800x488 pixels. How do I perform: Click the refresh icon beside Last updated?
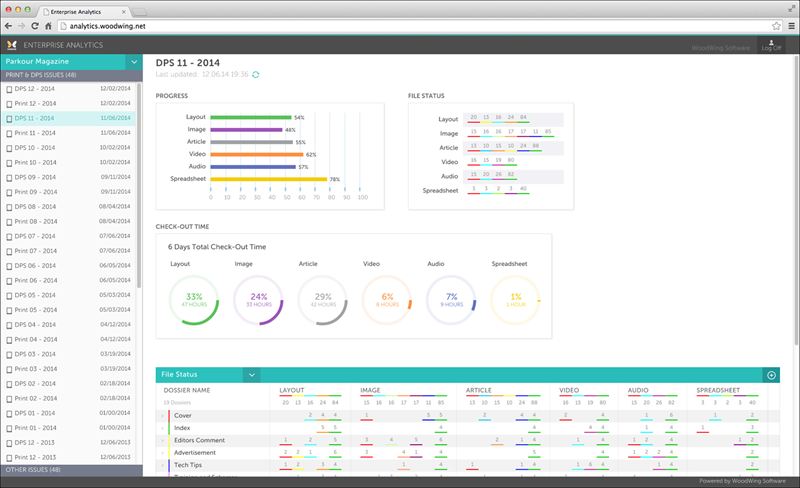point(256,74)
